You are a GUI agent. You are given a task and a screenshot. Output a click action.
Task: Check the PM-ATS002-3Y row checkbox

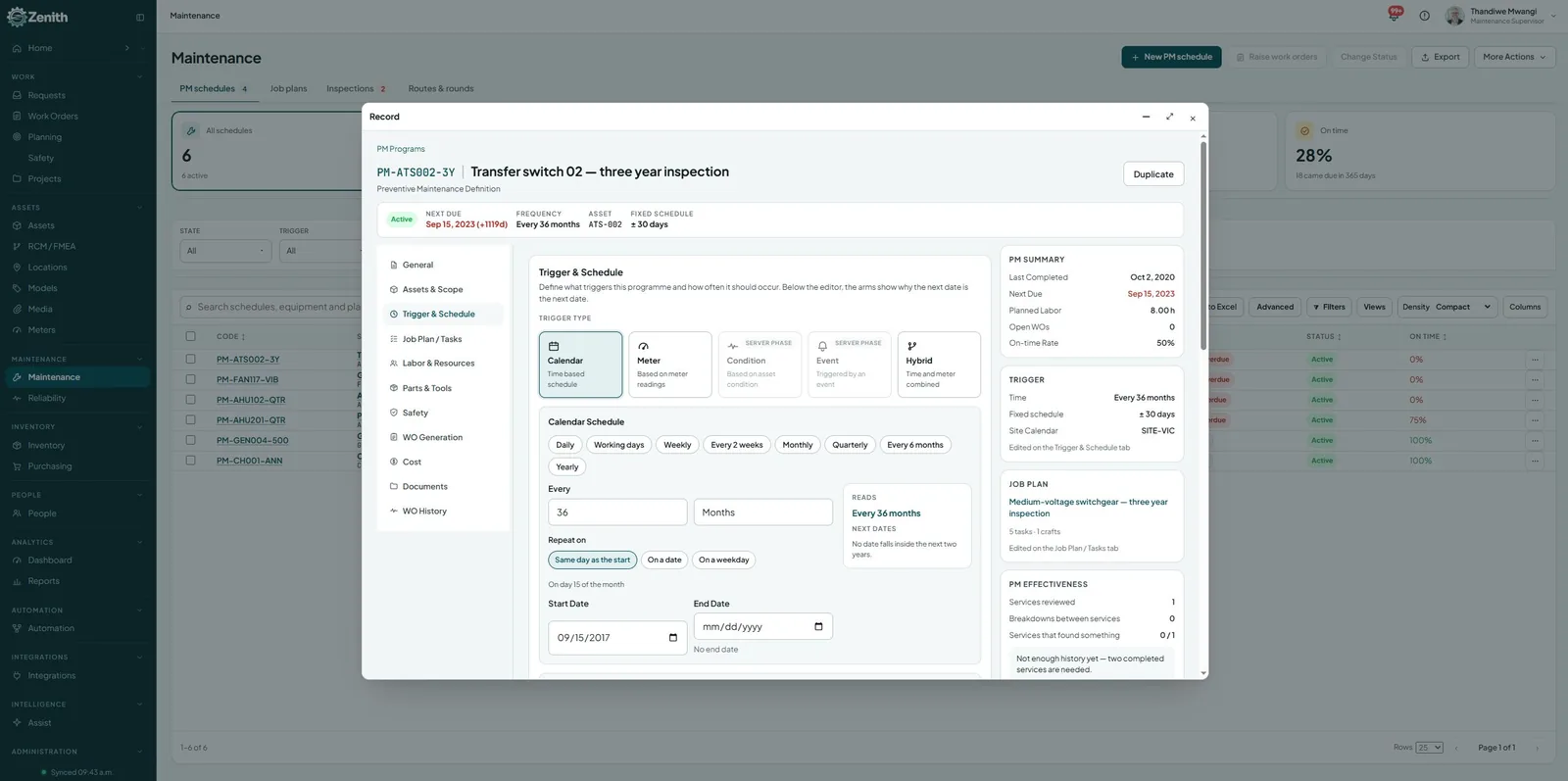190,360
